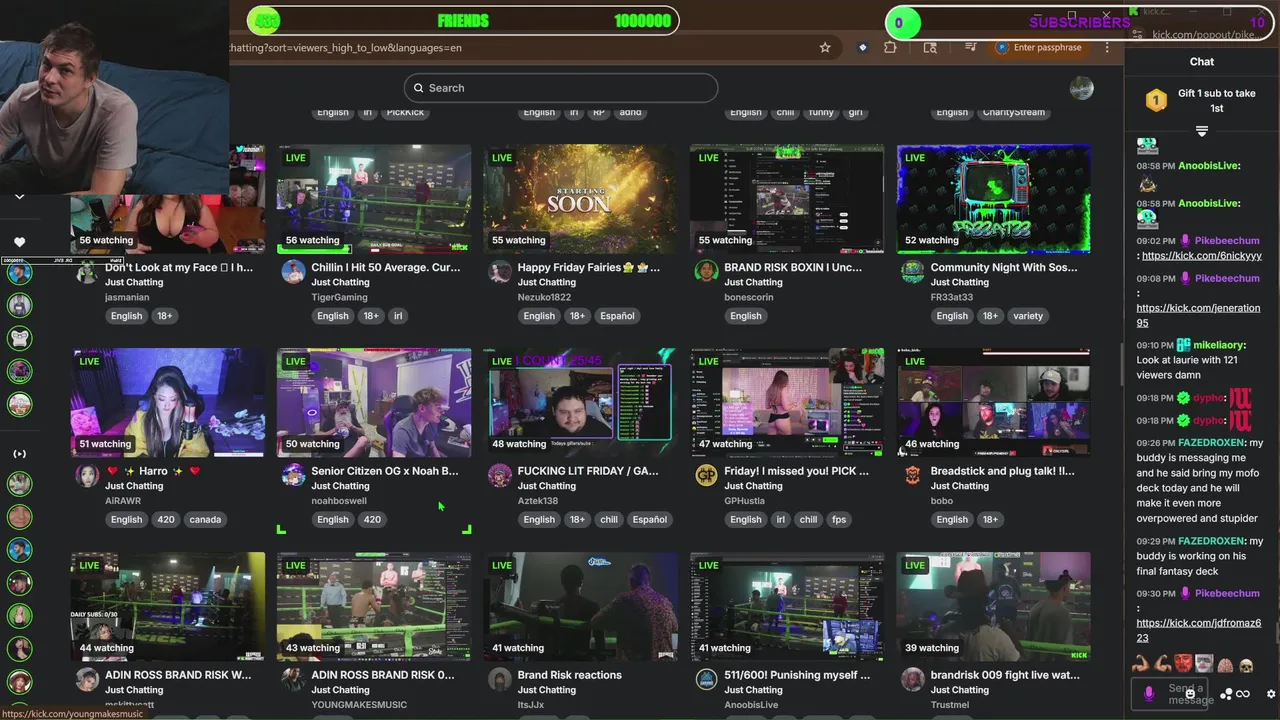Click the AiRAWR channel avatar
This screenshot has width=1280, height=720.
[x=87, y=476]
